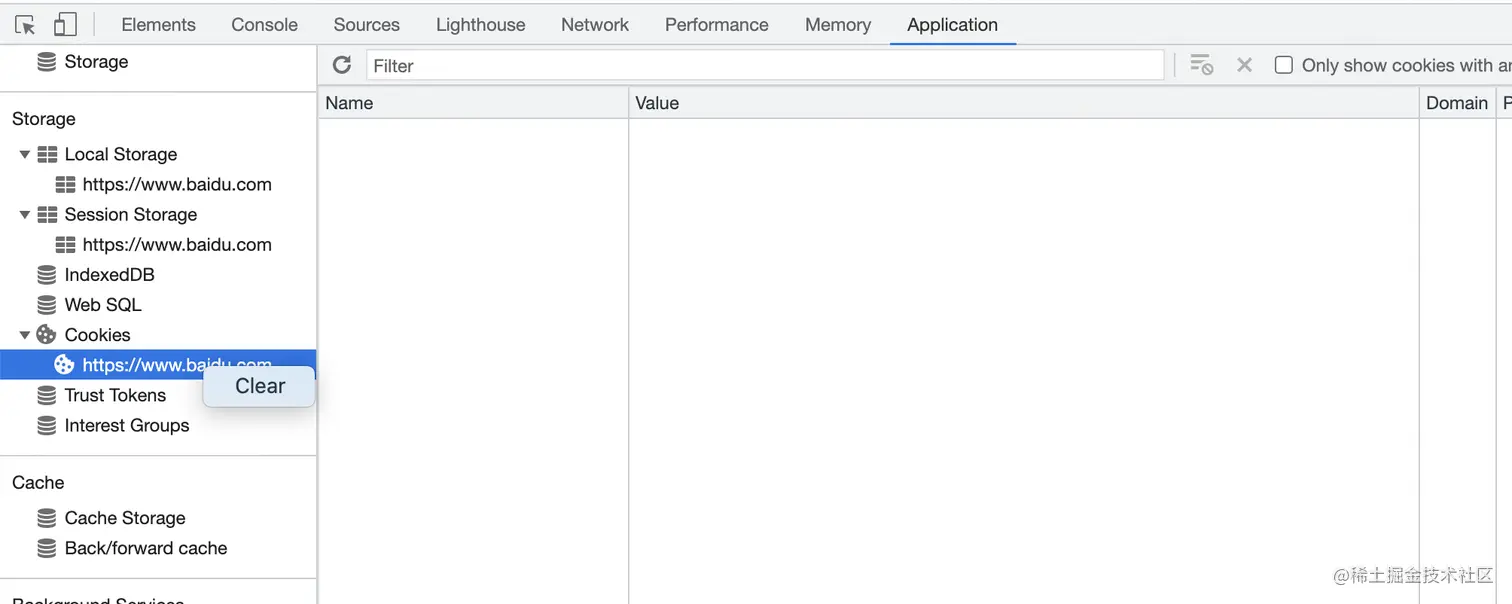Open the Console tab
The image size is (1512, 604).
(264, 25)
